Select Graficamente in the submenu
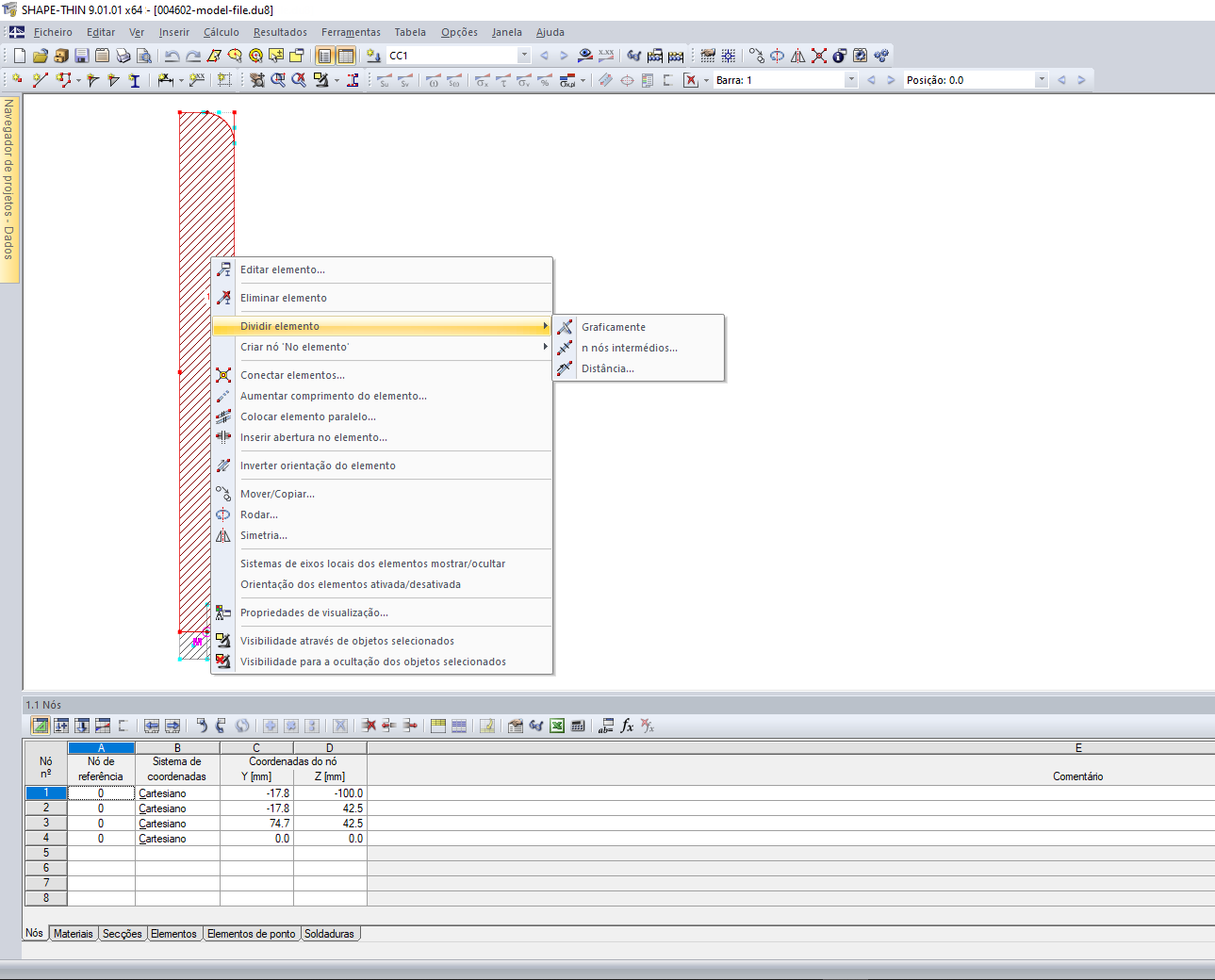This screenshot has width=1215, height=980. coord(638,327)
